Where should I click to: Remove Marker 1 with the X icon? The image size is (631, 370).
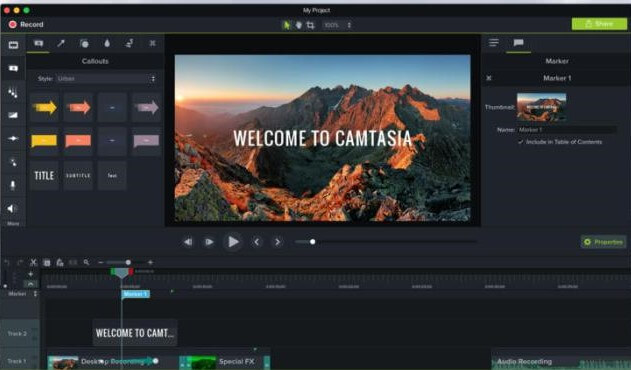(x=489, y=78)
